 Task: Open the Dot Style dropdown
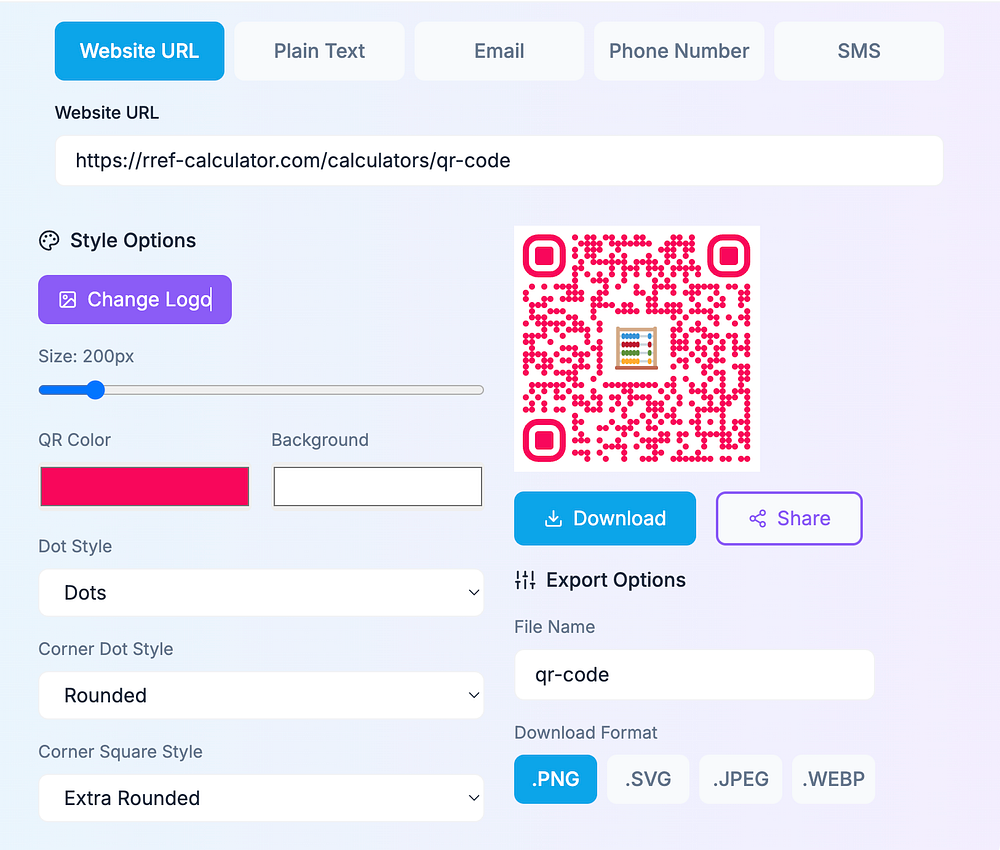click(x=261, y=593)
